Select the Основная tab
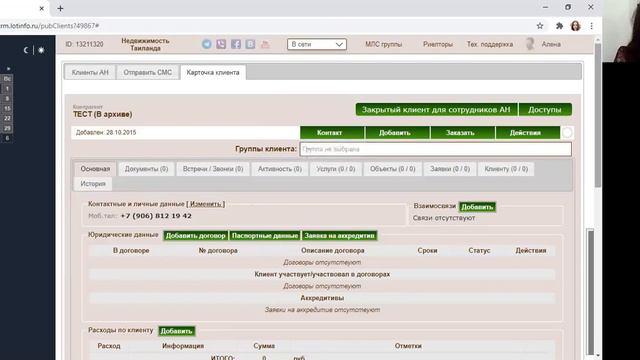 95,169
